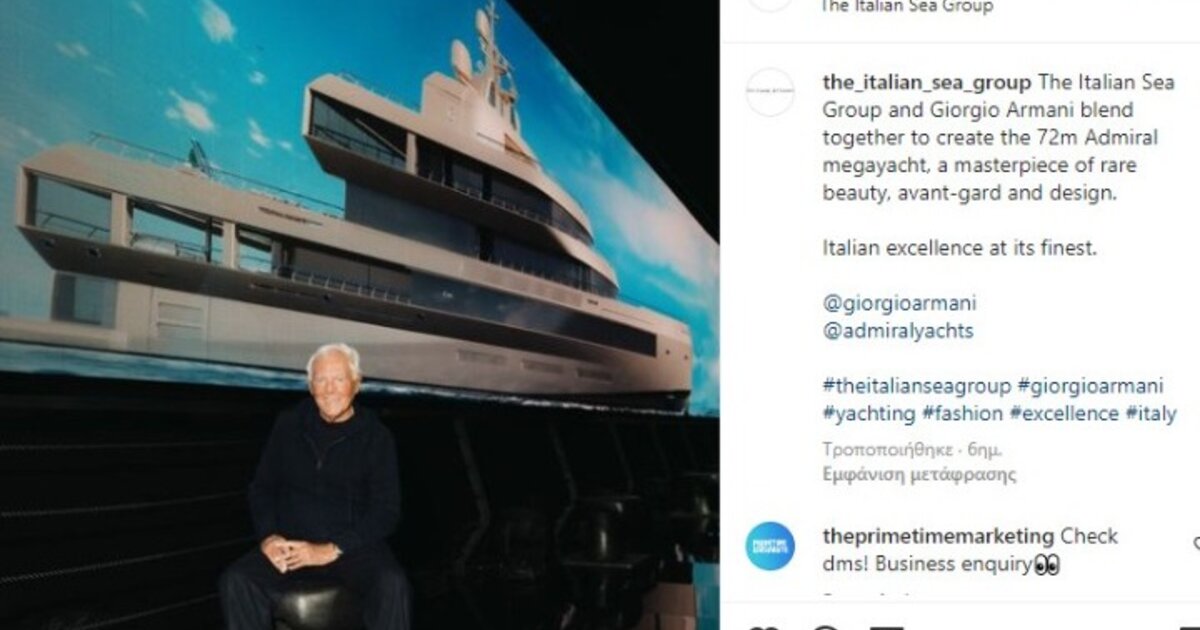
Task: Click the comment bubble icon below comments
Action: point(826,627)
